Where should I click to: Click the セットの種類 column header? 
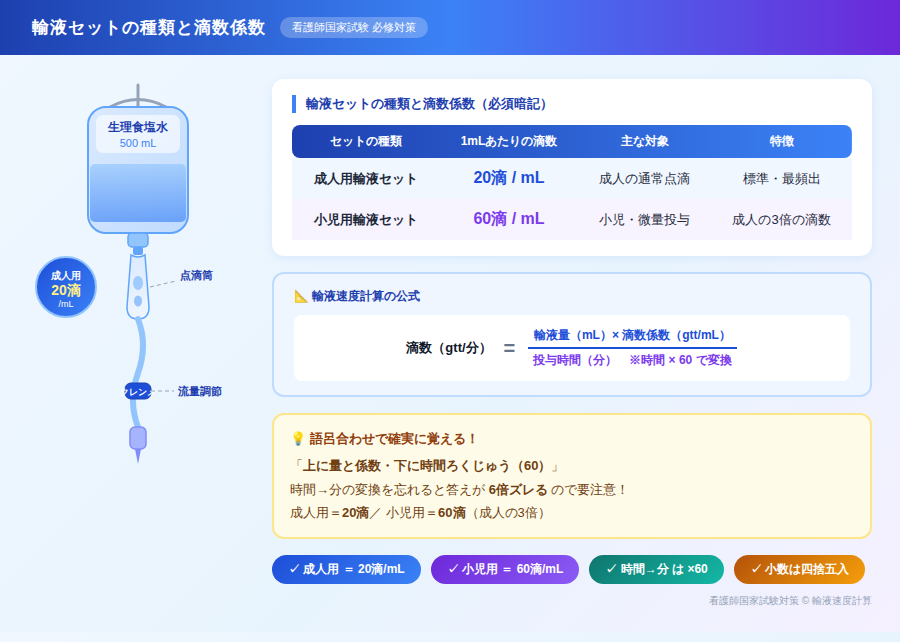click(365, 142)
